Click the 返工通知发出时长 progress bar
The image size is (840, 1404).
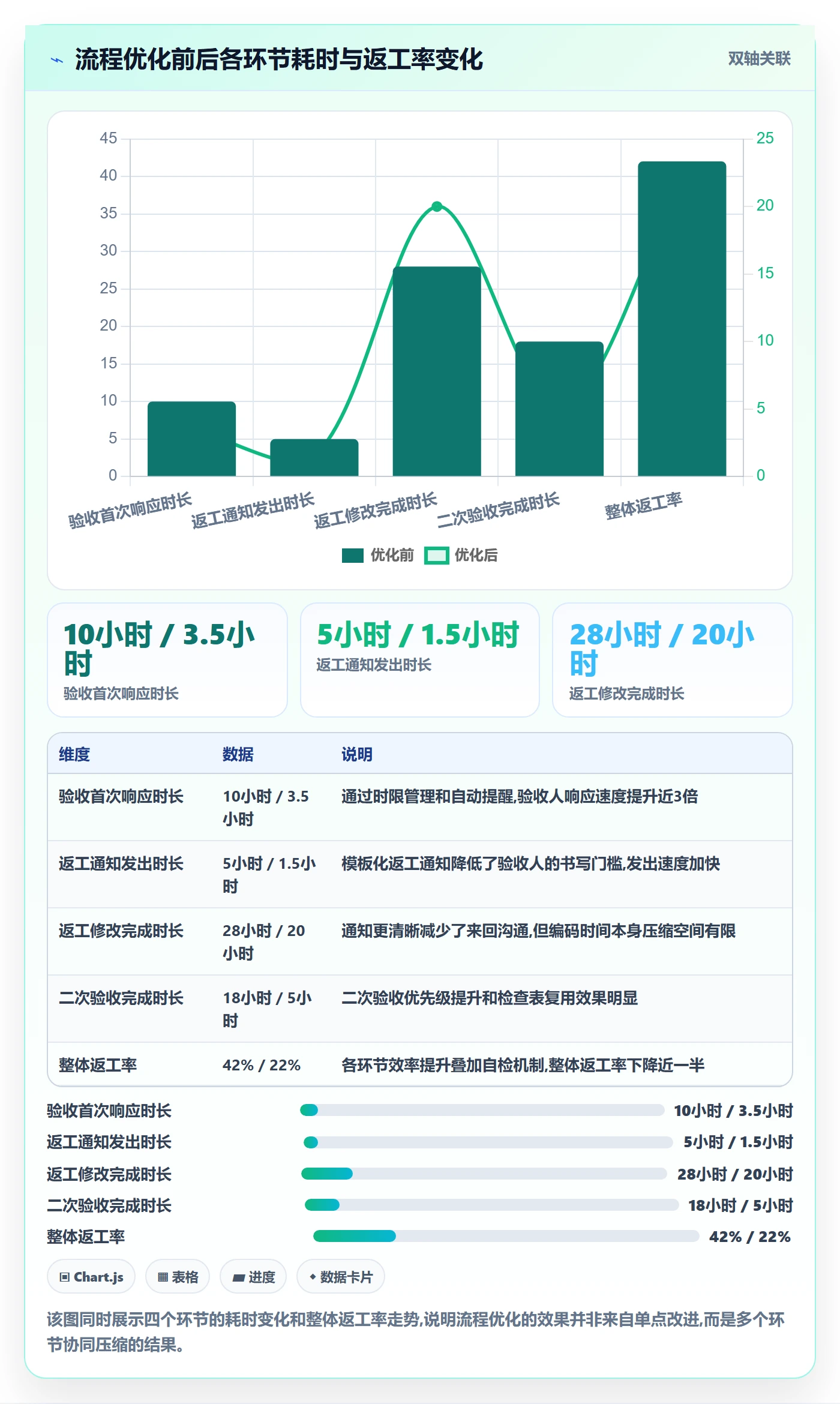[x=488, y=1142]
